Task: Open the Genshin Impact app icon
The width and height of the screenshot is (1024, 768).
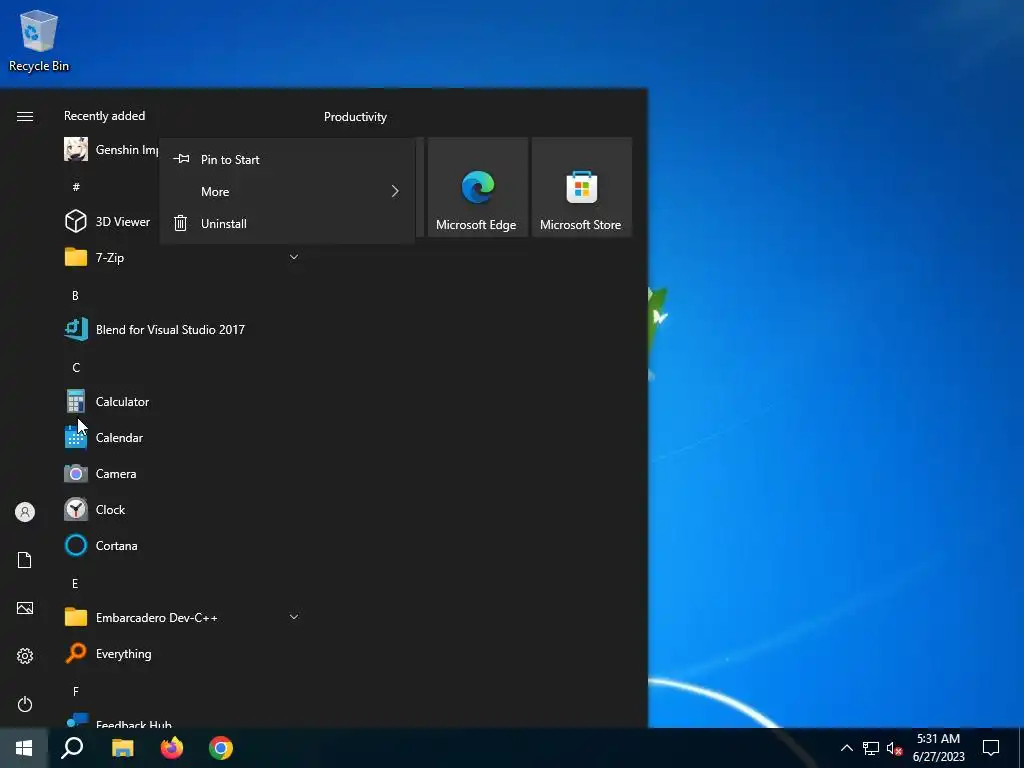Action: click(76, 150)
